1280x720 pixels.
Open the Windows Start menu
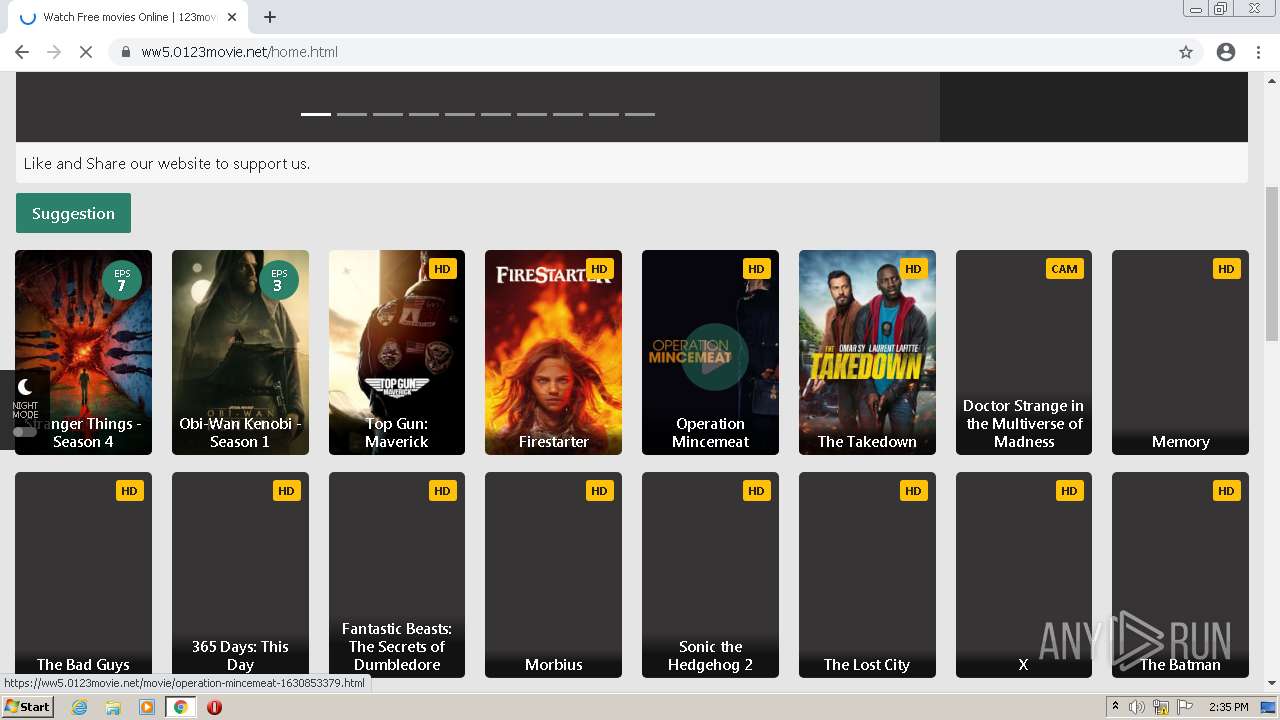[28, 707]
